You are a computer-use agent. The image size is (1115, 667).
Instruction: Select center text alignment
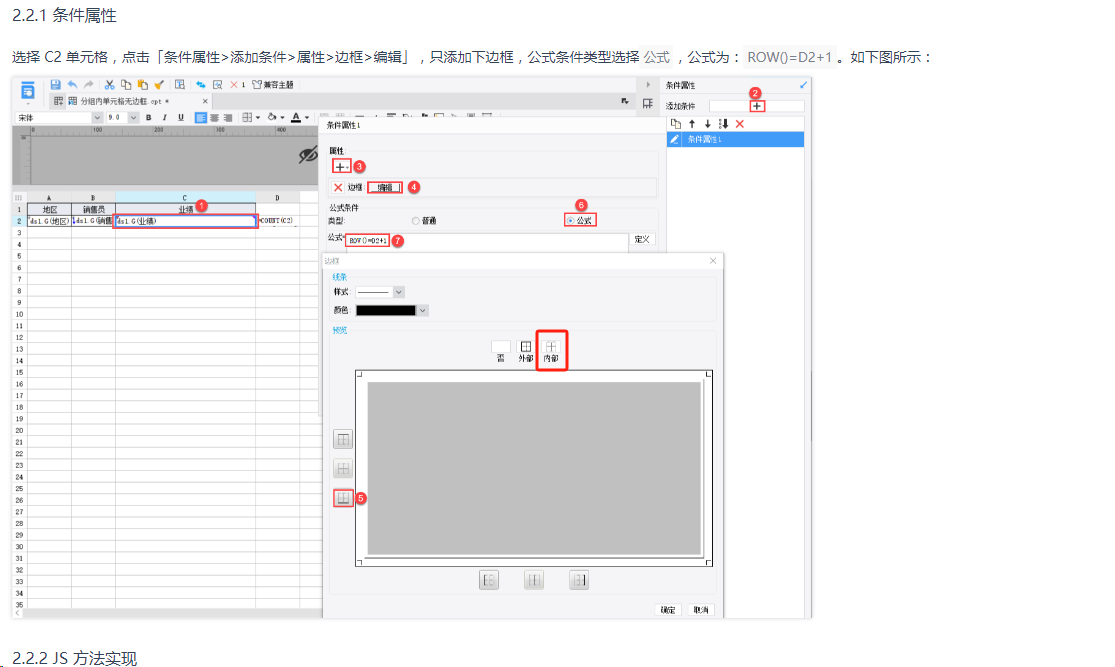[x=214, y=117]
